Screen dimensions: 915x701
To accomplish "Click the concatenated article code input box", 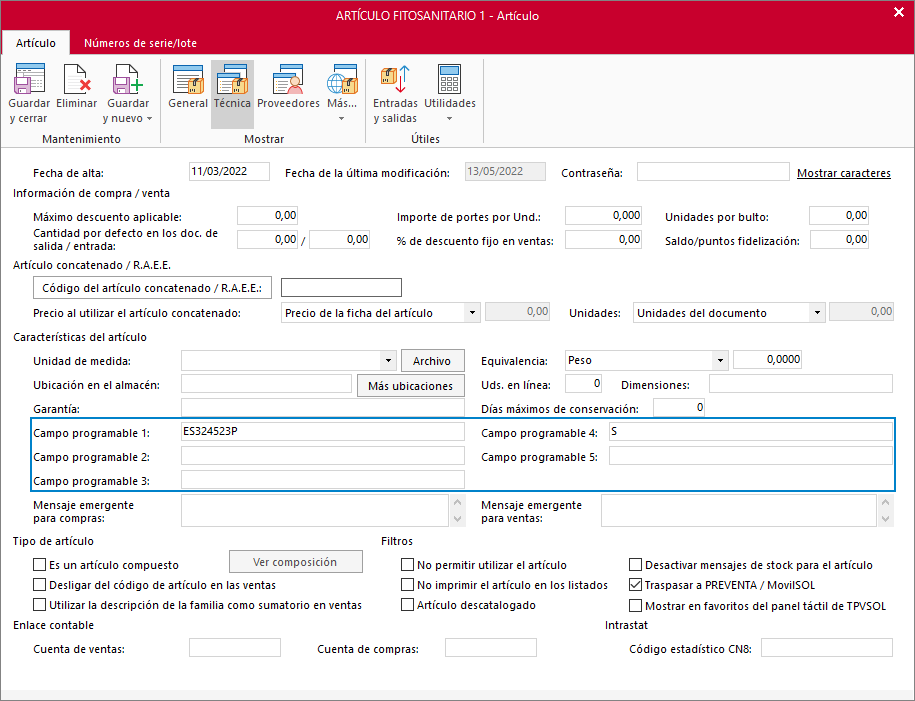I will (x=341, y=287).
